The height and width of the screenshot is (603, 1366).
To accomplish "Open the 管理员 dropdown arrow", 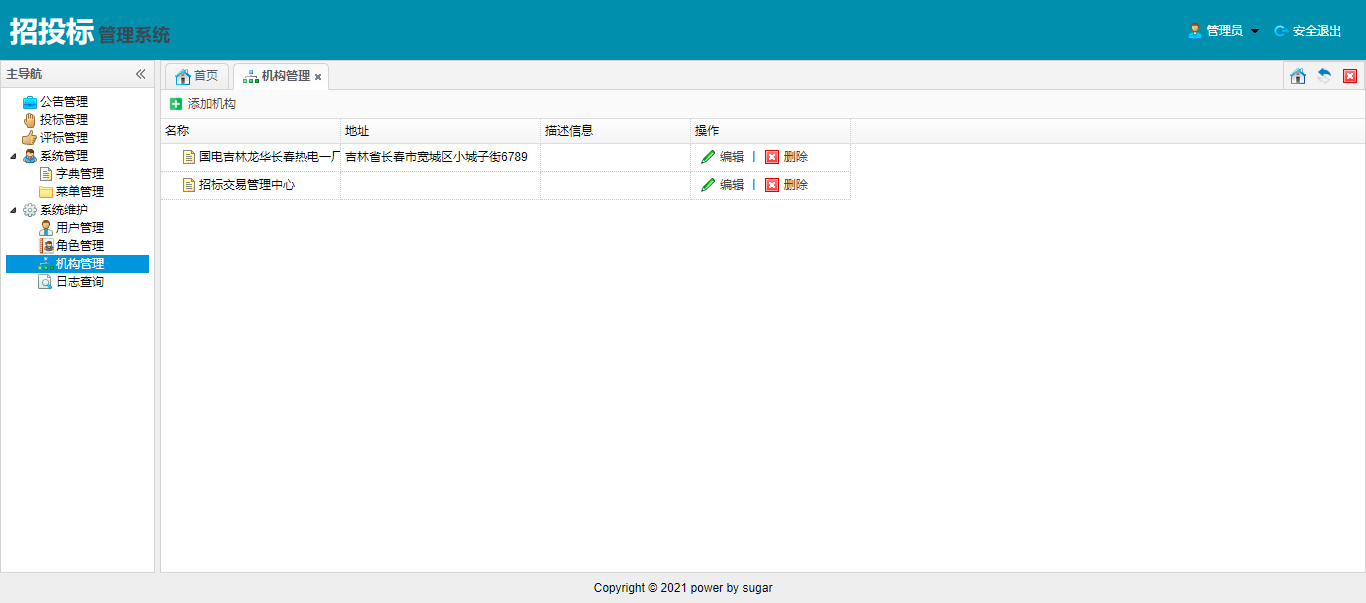I will (1255, 31).
